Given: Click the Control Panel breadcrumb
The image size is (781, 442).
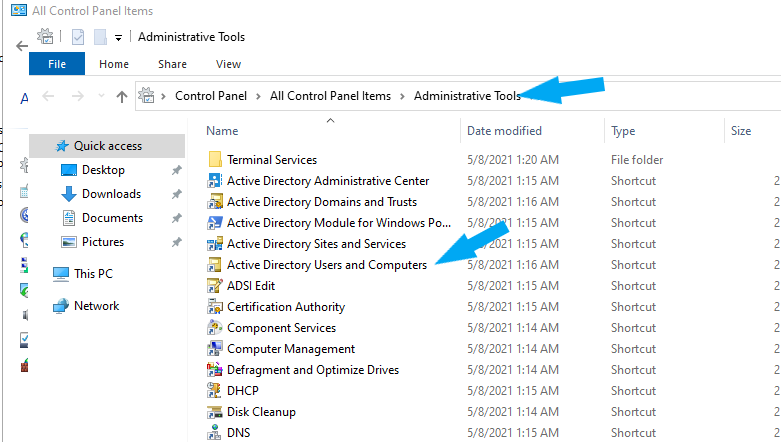Looking at the screenshot, I should pos(211,96).
